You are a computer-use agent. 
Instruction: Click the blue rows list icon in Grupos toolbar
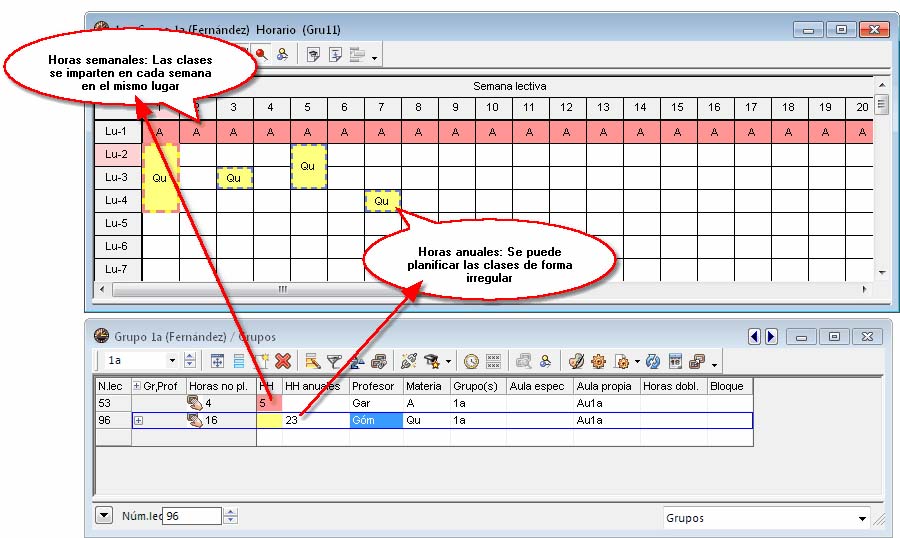pos(239,361)
